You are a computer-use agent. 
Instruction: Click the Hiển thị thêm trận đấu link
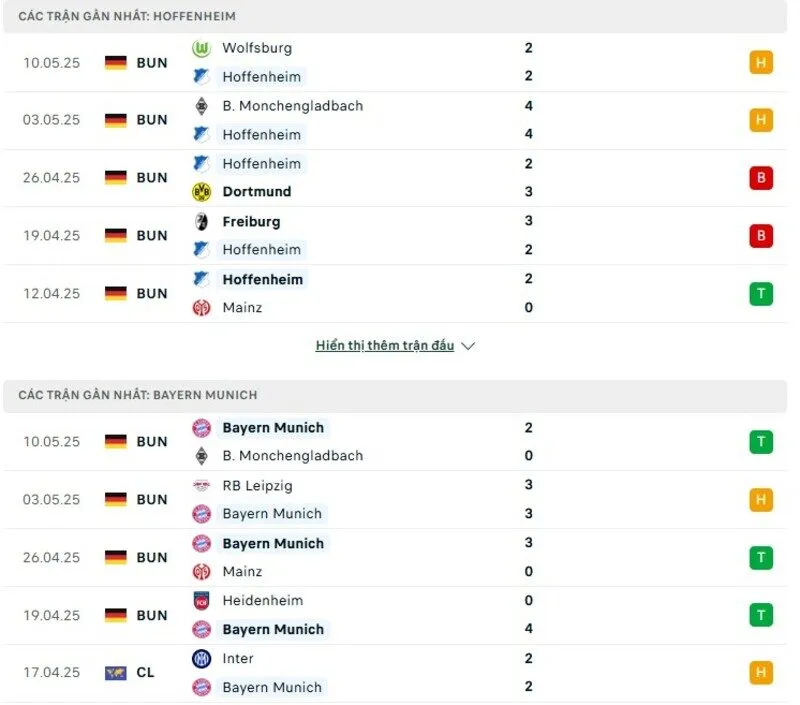[x=387, y=345]
